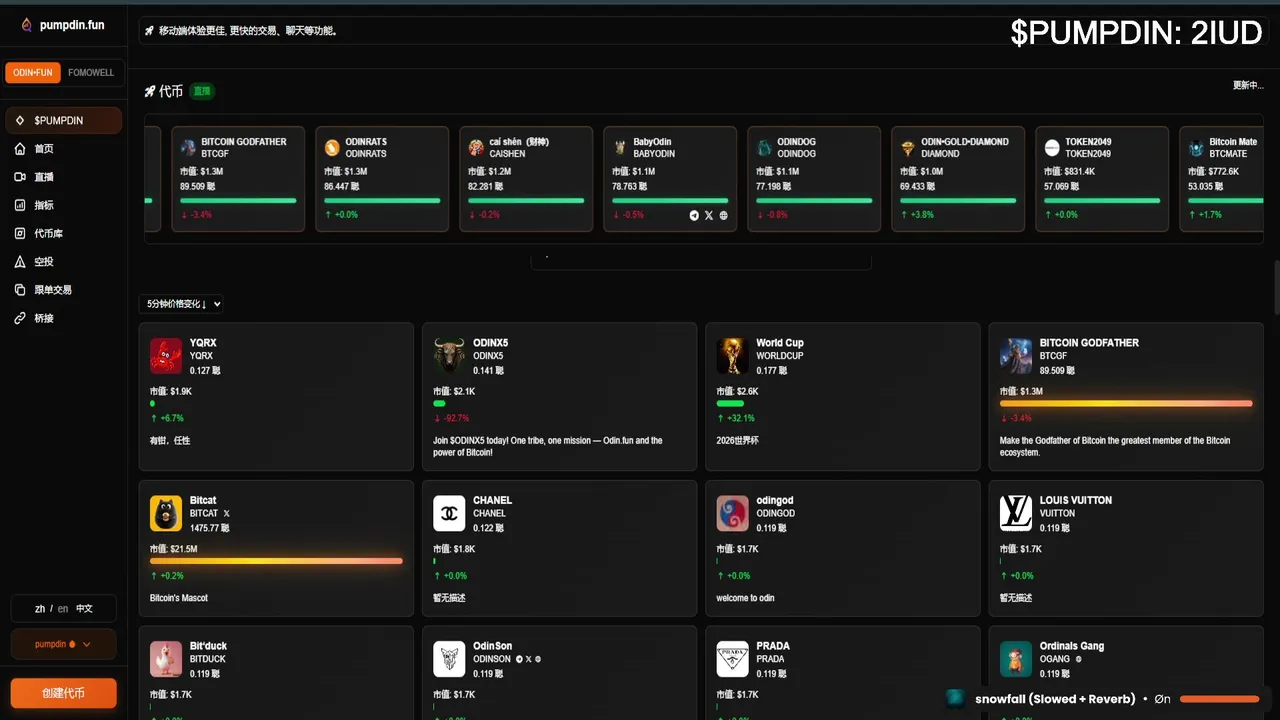The image size is (1280, 720).
Task: Open the $PUMPDIN sidebar item
Action: click(x=64, y=120)
